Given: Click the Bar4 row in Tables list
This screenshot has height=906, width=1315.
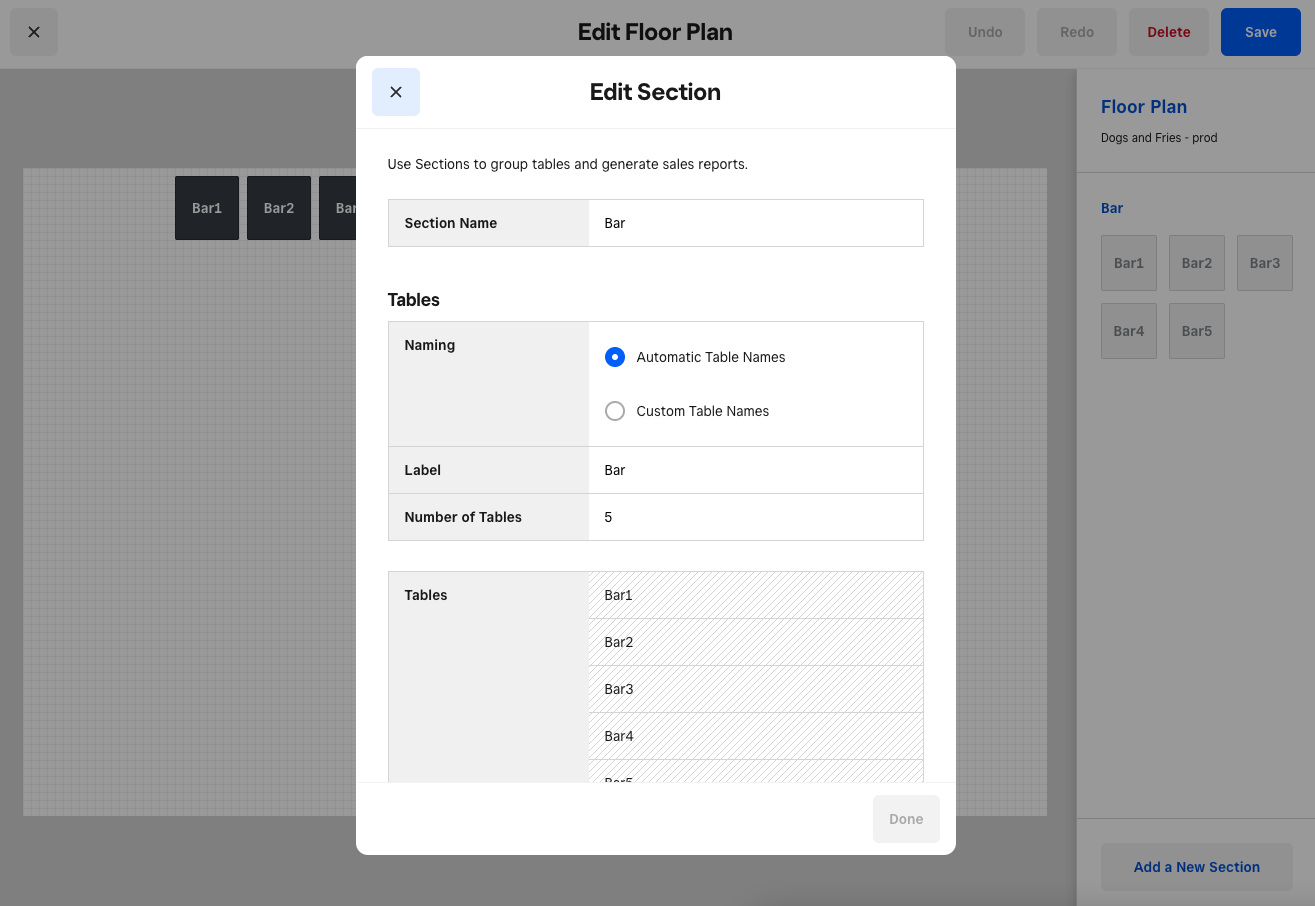Looking at the screenshot, I should pos(756,736).
